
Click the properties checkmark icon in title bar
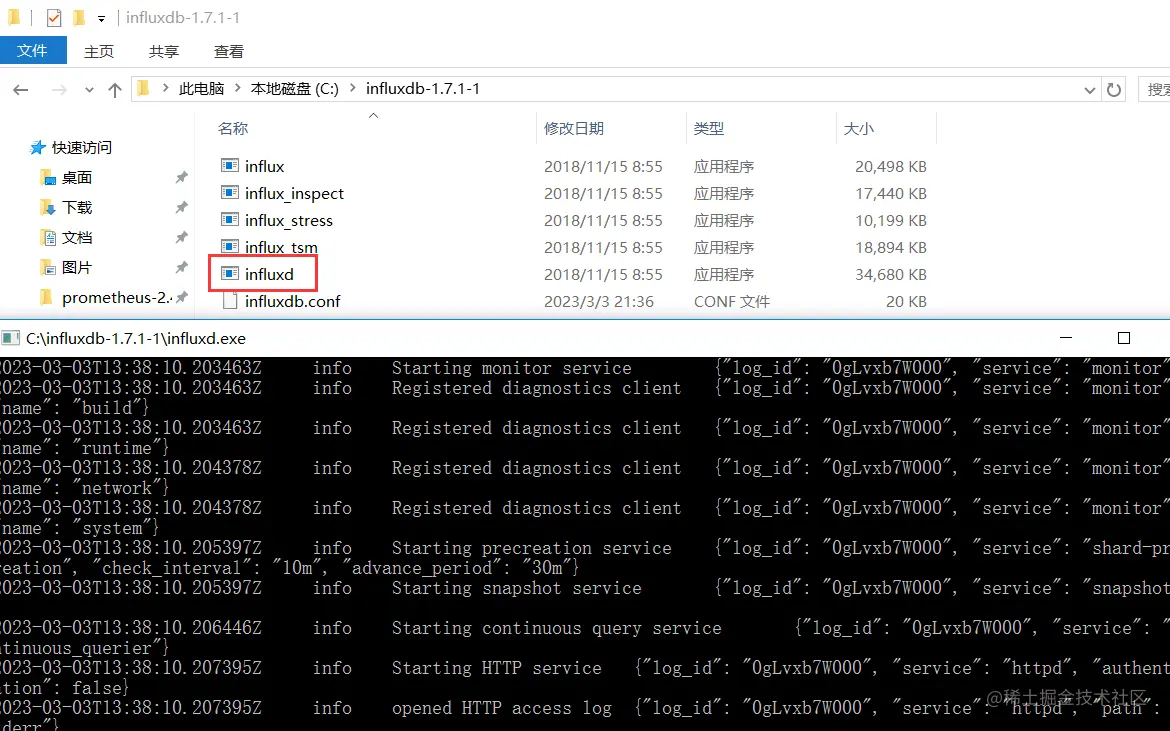coord(54,17)
